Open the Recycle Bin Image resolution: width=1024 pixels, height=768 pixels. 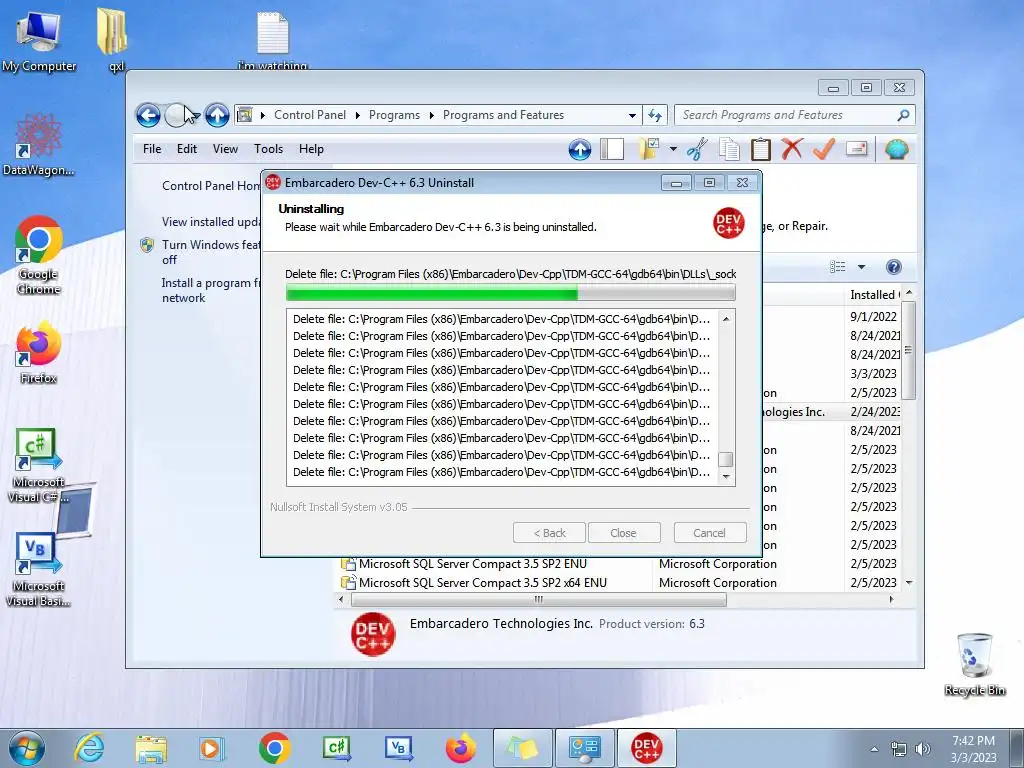coord(974,664)
